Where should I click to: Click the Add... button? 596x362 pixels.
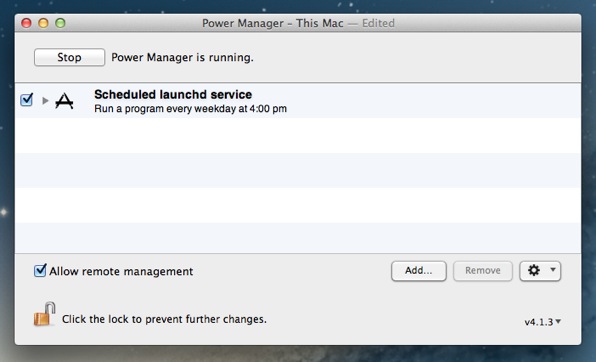tap(418, 271)
